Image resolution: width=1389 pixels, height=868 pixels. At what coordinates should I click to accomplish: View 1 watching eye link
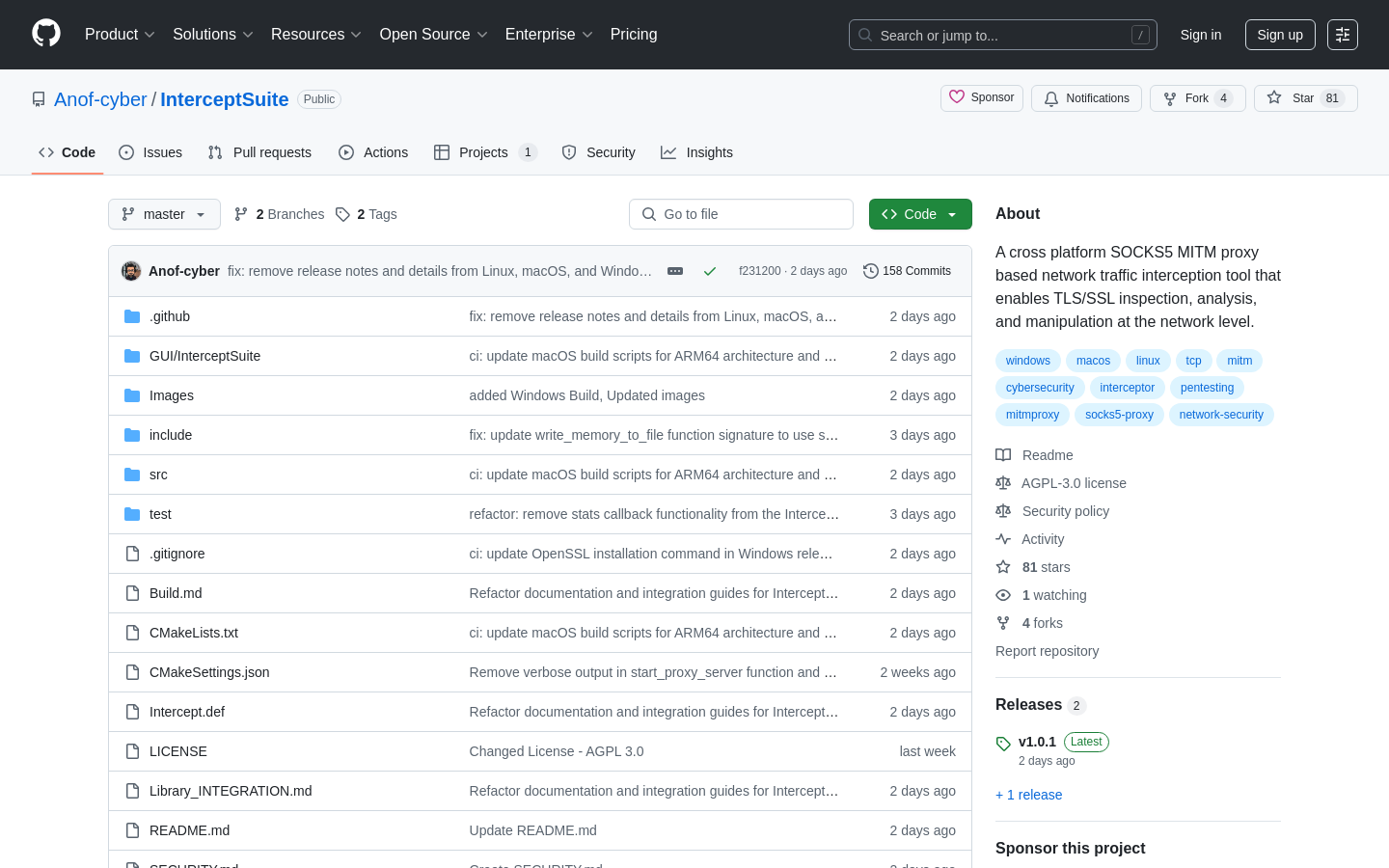coord(1041,595)
